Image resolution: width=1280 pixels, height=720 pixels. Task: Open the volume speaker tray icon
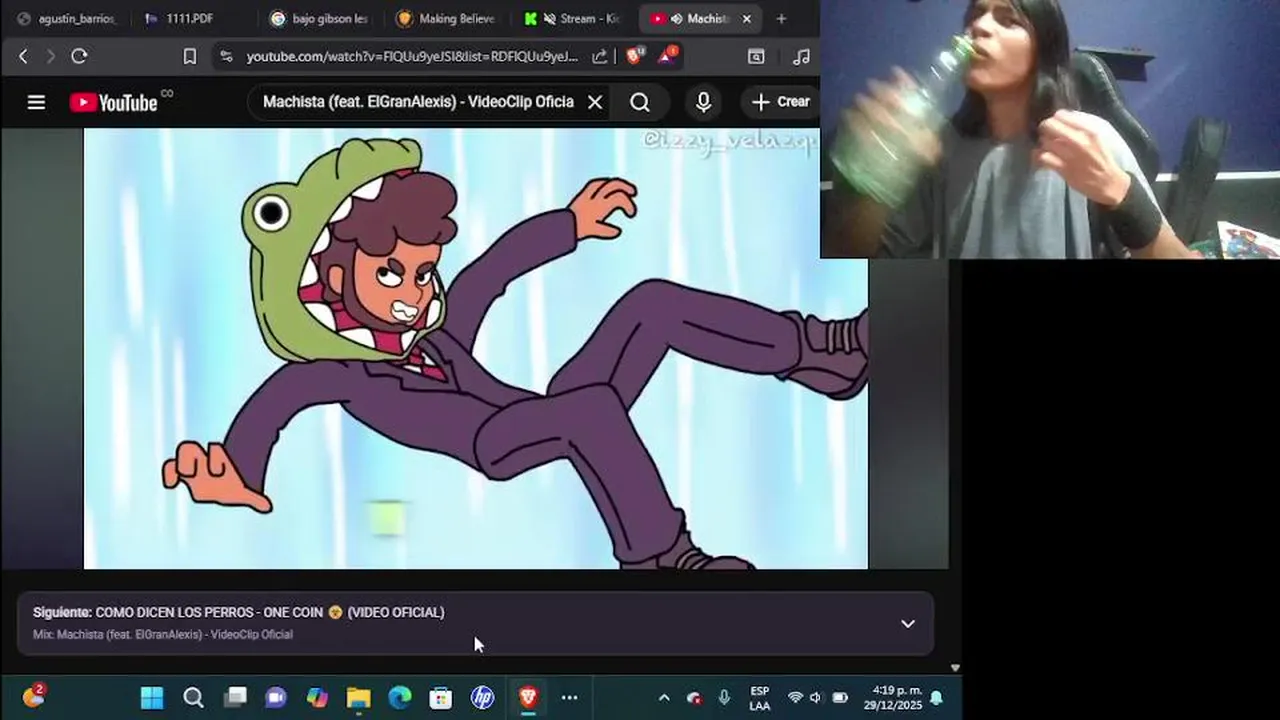pyautogui.click(x=815, y=697)
